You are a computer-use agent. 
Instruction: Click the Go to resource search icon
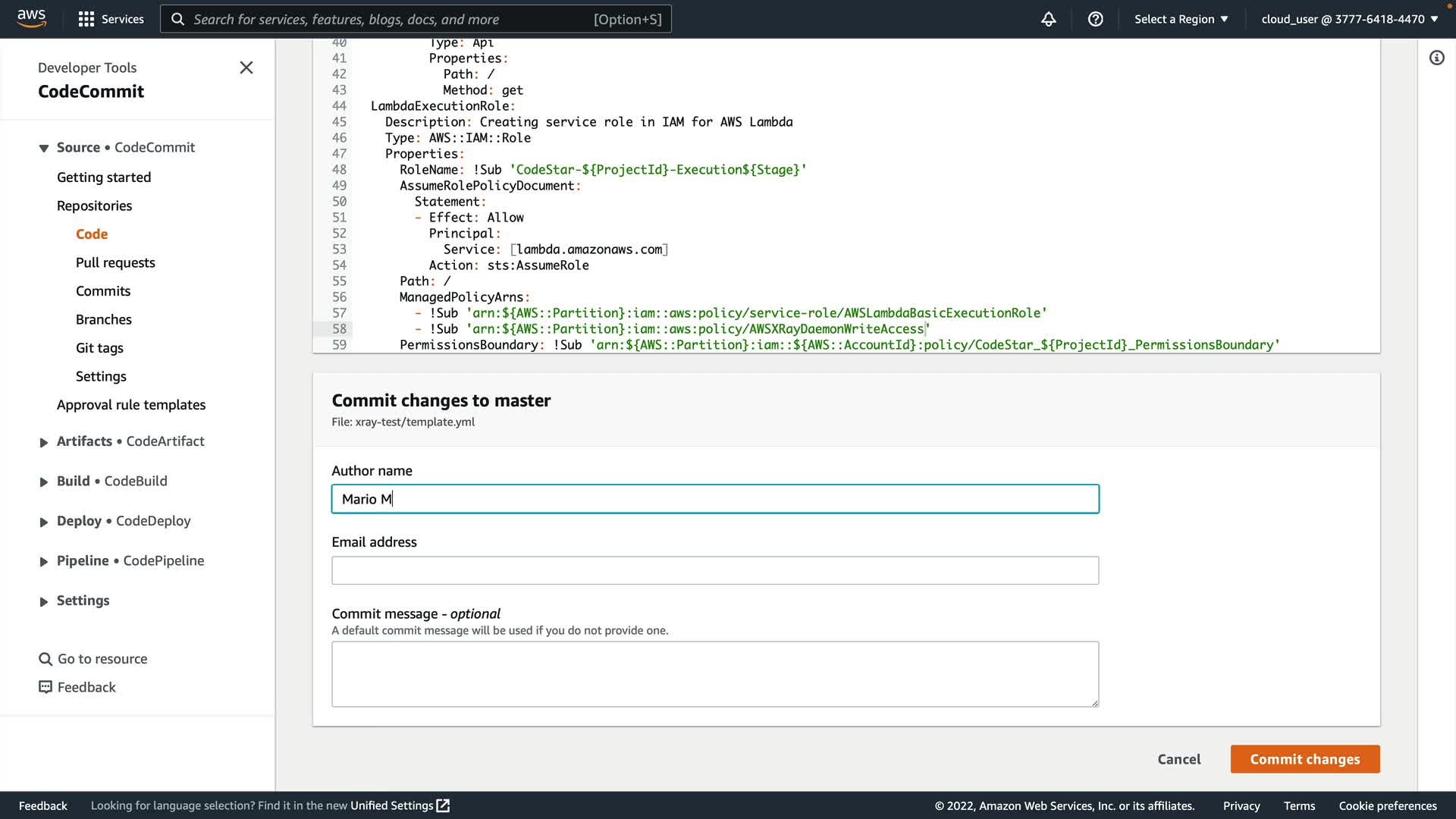click(x=45, y=659)
